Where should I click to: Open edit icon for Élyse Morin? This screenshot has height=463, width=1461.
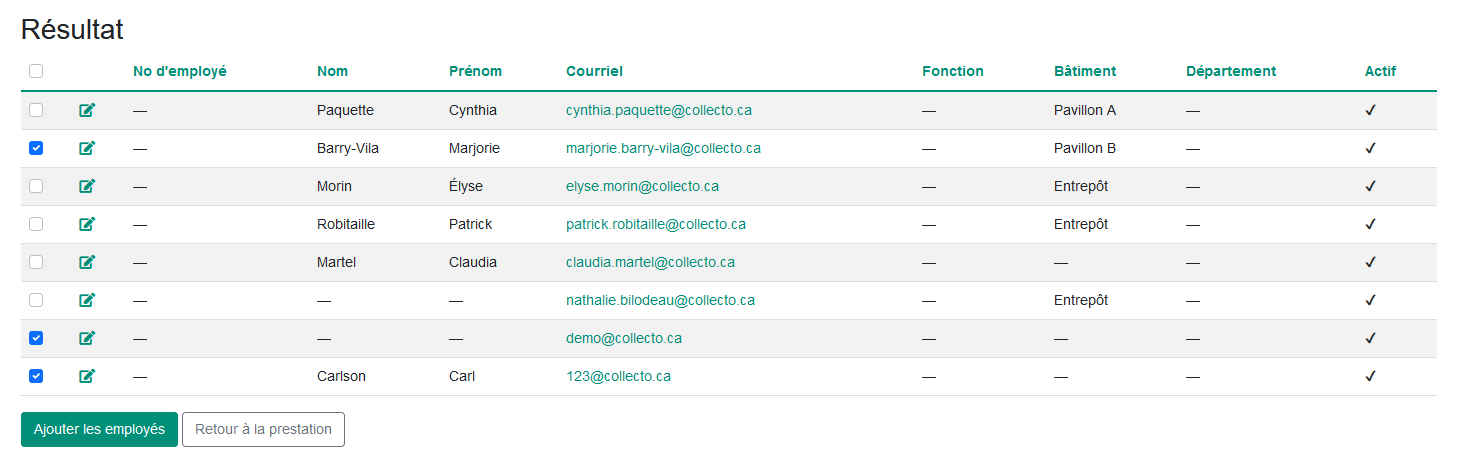pos(87,186)
